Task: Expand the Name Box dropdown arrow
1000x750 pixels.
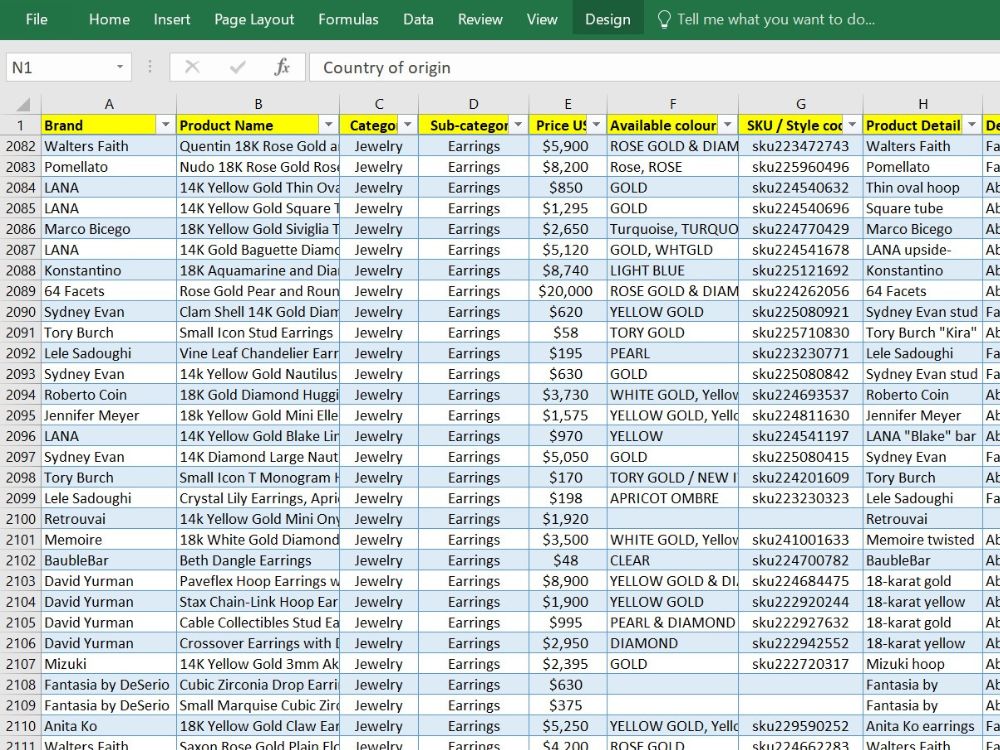Action: pos(119,67)
